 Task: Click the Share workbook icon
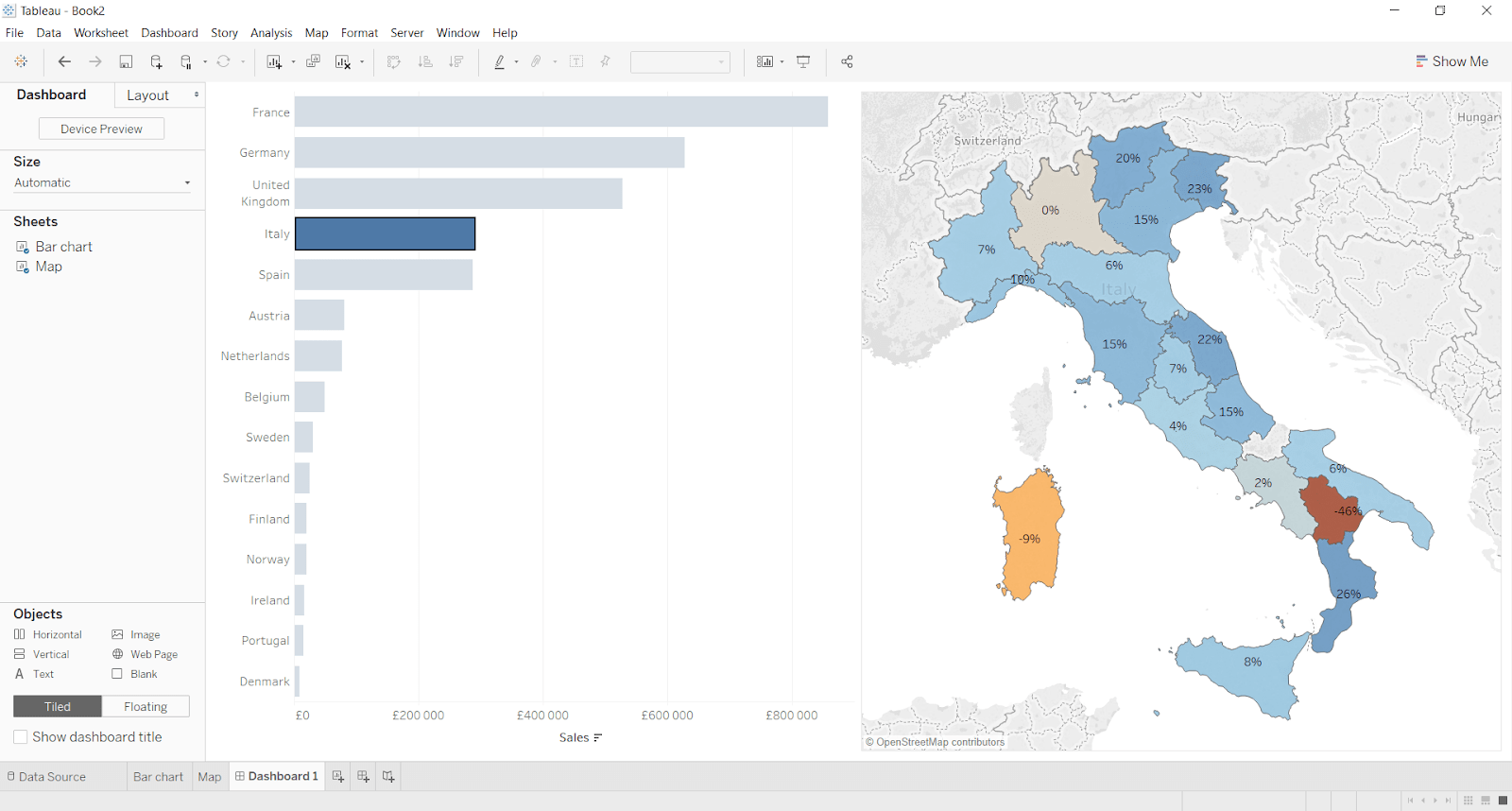tap(847, 61)
